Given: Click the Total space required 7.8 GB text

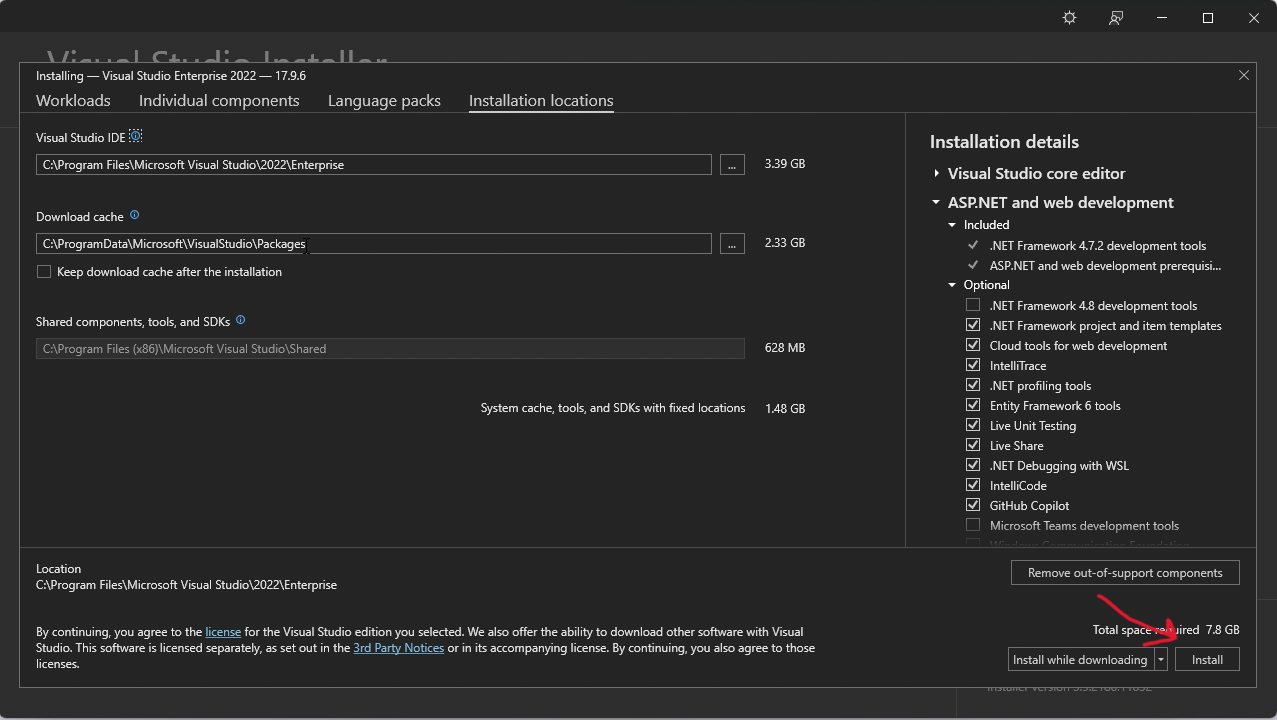Looking at the screenshot, I should tap(1166, 630).
